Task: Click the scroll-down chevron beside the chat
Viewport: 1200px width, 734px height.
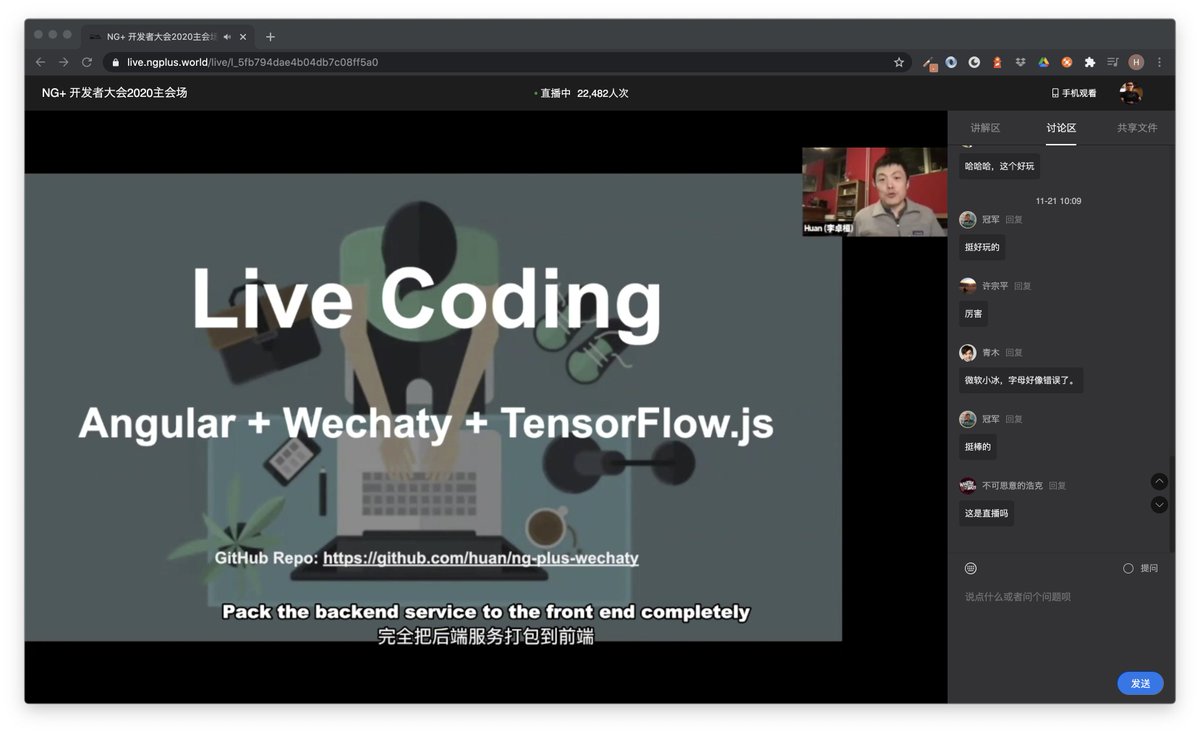Action: pyautogui.click(x=1159, y=505)
